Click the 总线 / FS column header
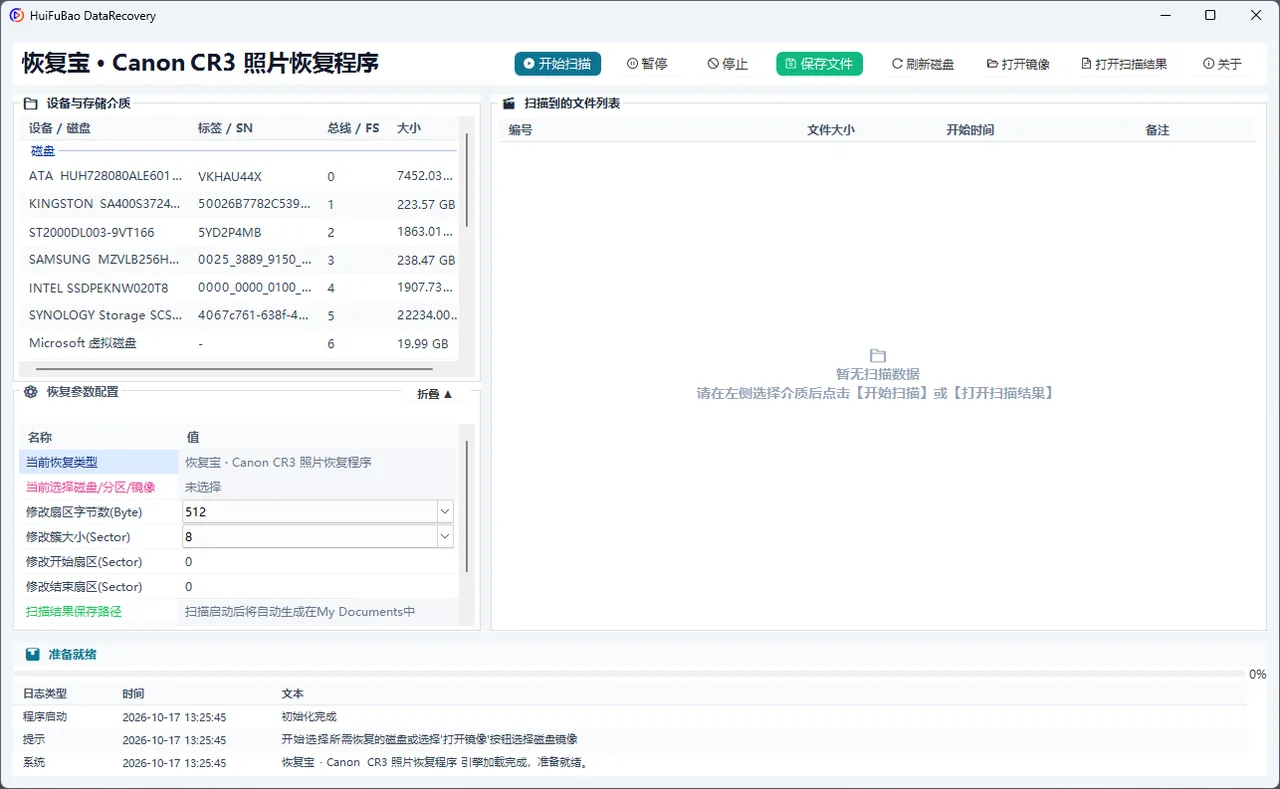This screenshot has height=789, width=1280. [x=353, y=128]
